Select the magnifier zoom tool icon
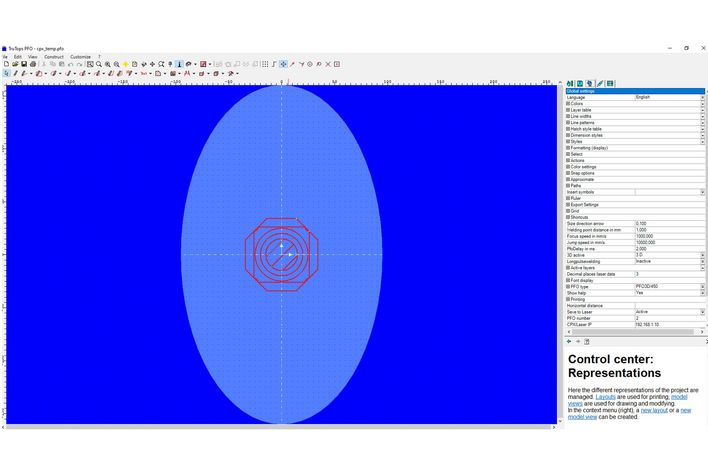The height and width of the screenshot is (472, 708). 99,64
